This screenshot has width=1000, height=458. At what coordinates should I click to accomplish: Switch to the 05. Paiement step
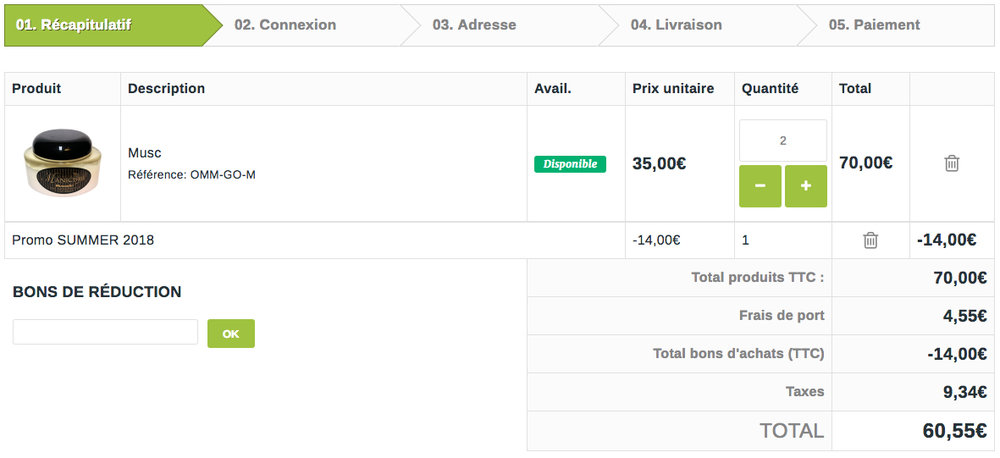pos(874,25)
